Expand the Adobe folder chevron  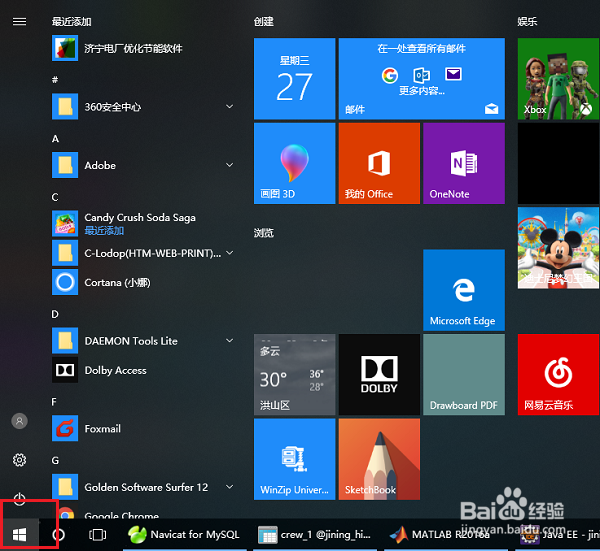[230, 165]
